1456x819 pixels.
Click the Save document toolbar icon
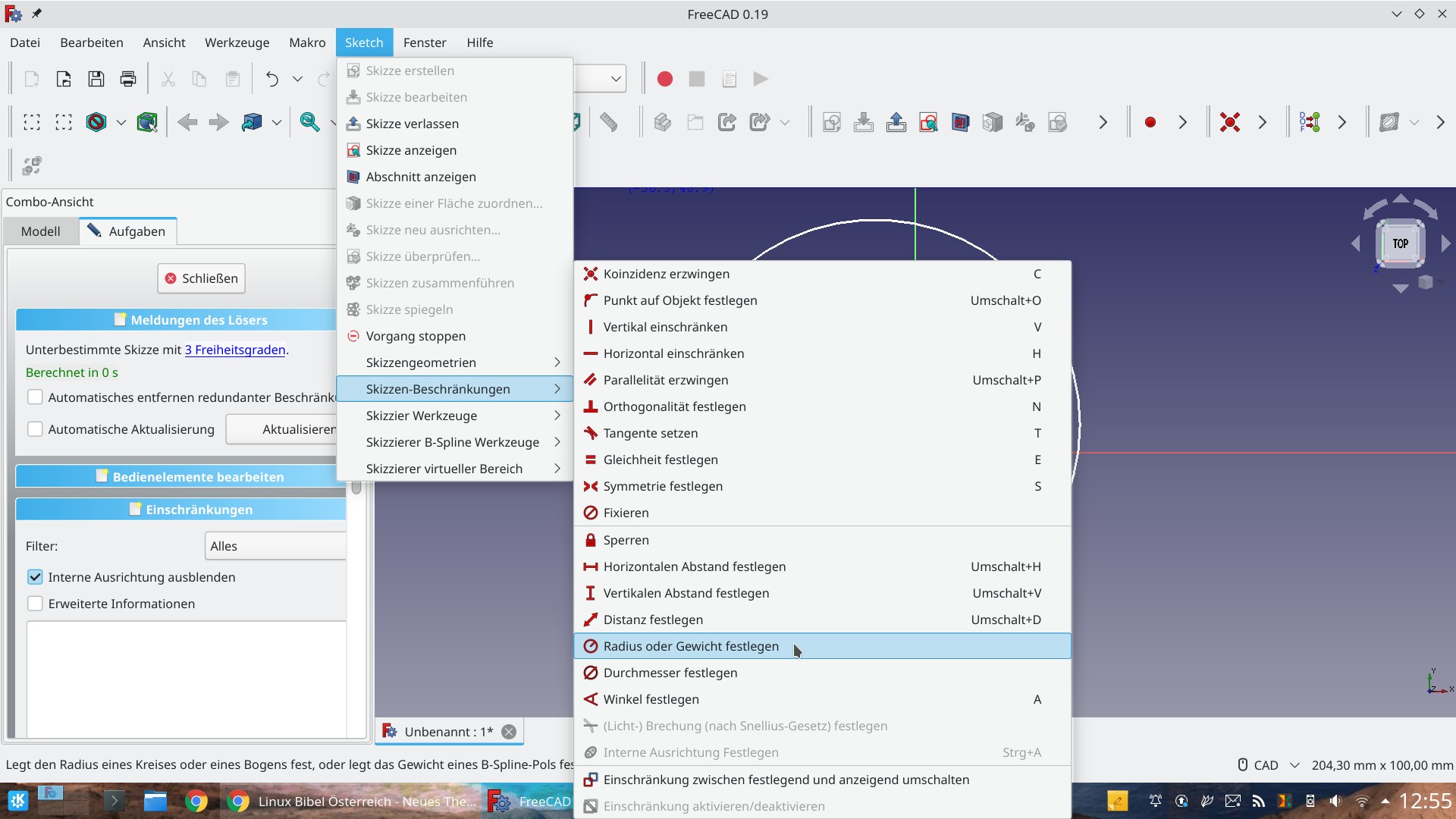96,79
